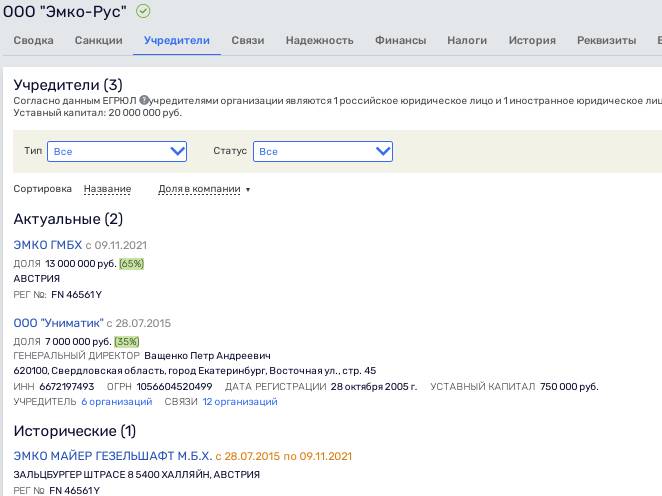Screen dimensions: 662x496
Task: Select the Учредители tab
Action: point(176,41)
